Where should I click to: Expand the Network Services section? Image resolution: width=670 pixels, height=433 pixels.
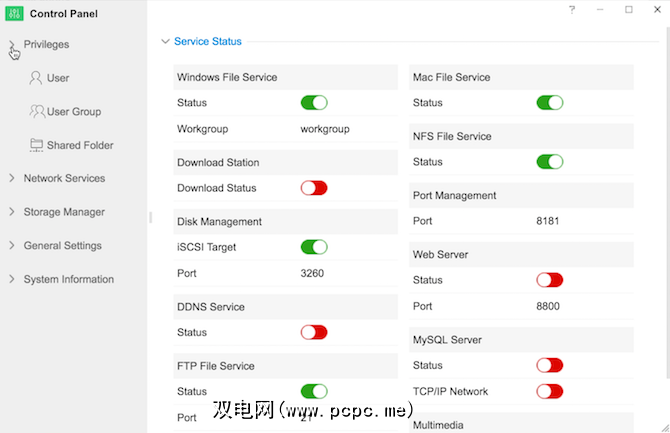pos(64,179)
